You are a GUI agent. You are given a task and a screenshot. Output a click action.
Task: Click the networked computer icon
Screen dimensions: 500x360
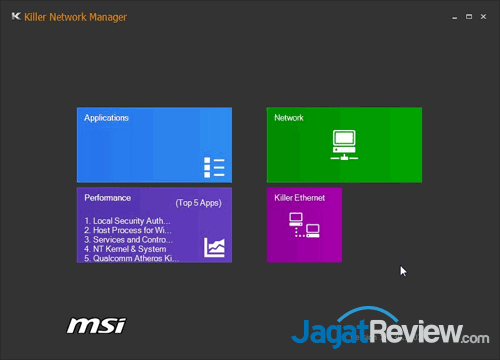[x=344, y=145]
